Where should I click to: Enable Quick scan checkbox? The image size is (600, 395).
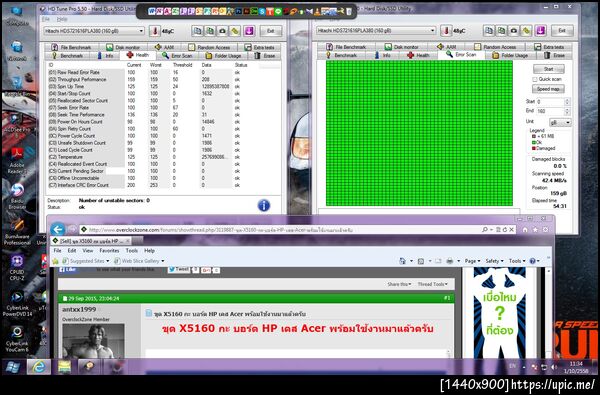click(535, 79)
